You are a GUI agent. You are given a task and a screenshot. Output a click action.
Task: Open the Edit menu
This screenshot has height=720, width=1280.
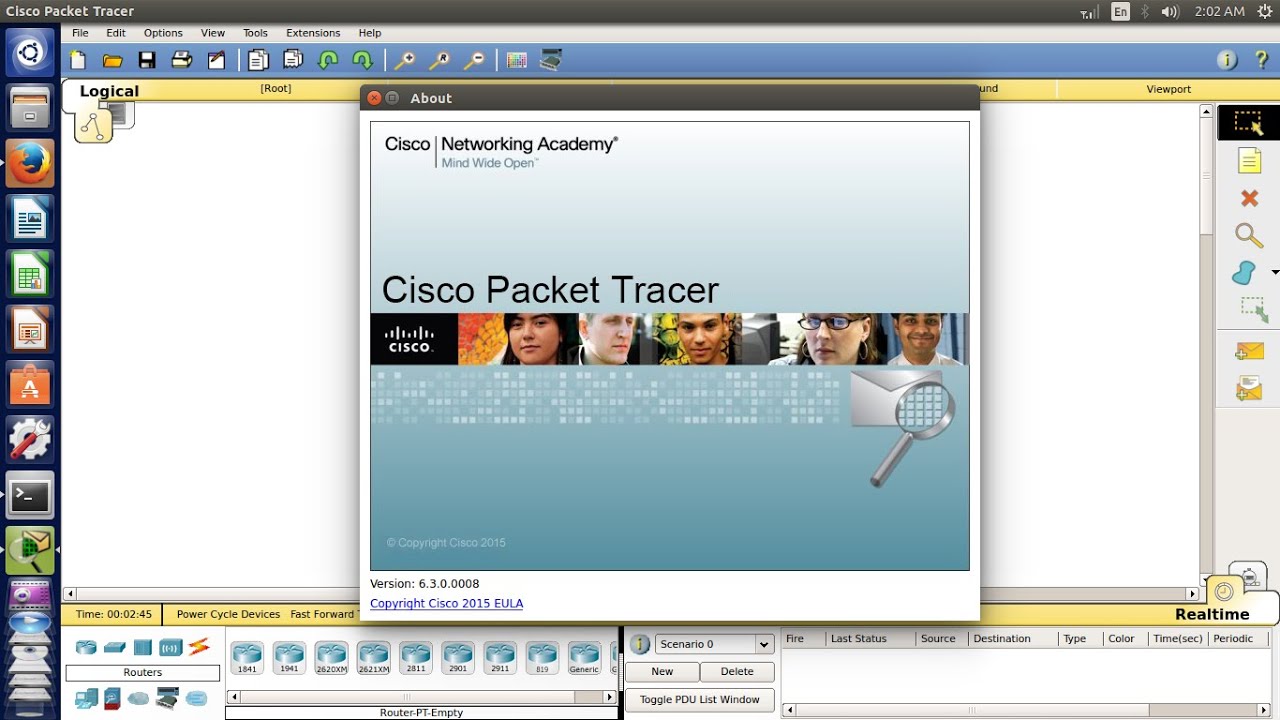(116, 33)
